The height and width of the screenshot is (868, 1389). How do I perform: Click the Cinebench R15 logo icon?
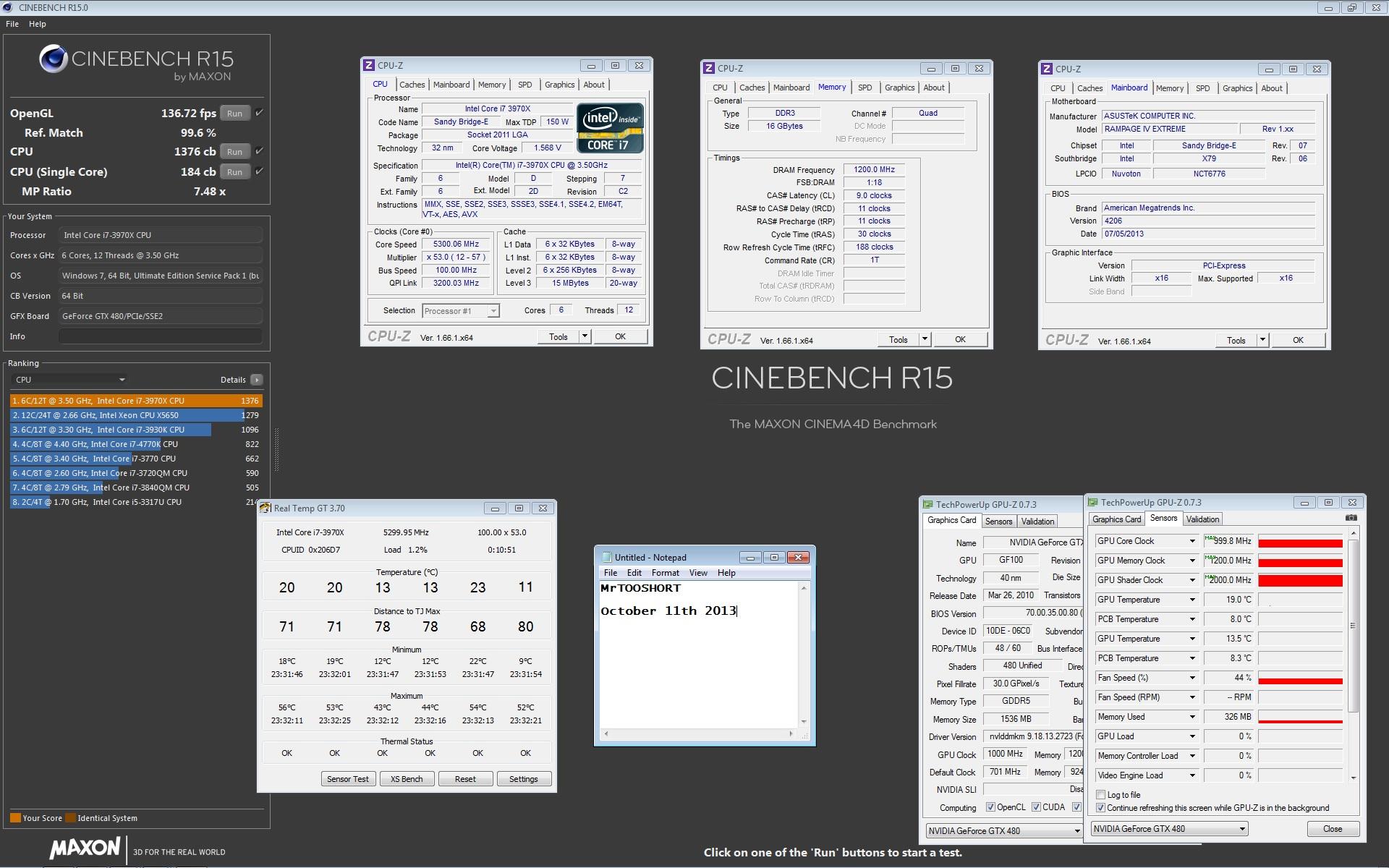54,59
